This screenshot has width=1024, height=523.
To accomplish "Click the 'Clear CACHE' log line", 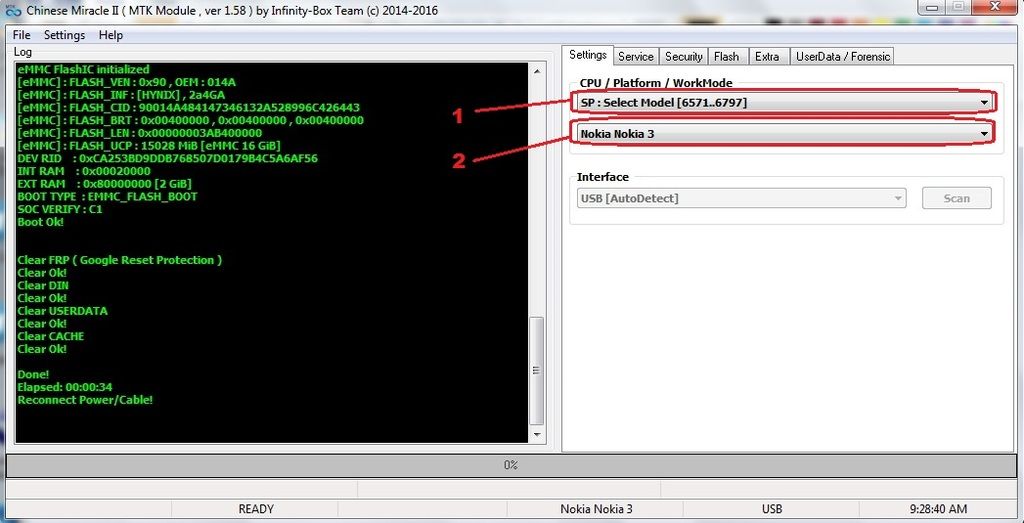I will point(51,336).
